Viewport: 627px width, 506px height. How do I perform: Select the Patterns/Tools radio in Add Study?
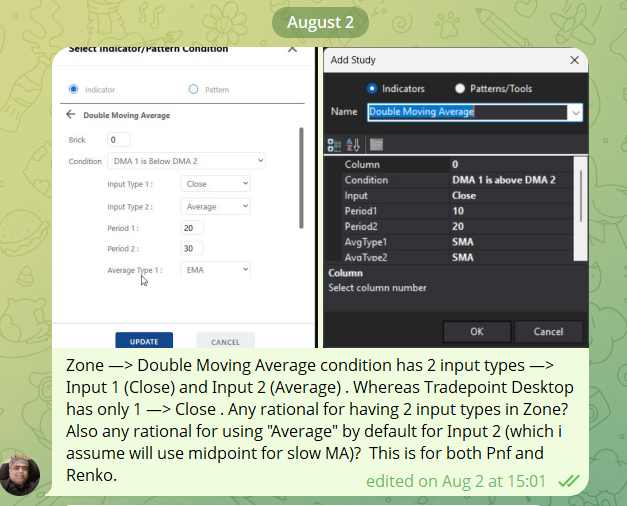tap(460, 88)
